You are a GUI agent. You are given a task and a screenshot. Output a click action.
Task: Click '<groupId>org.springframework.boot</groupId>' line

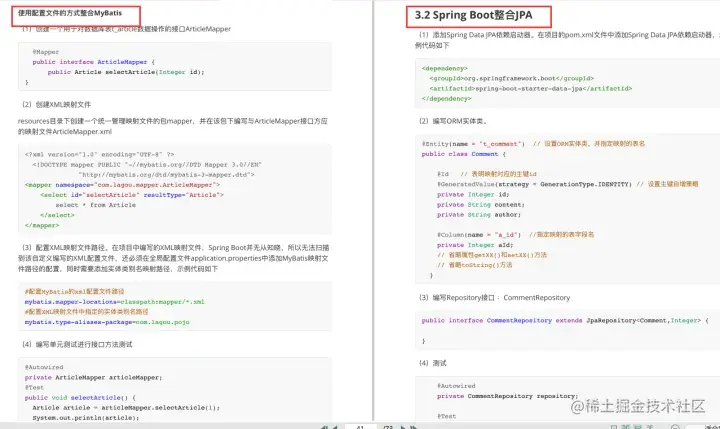512,79
